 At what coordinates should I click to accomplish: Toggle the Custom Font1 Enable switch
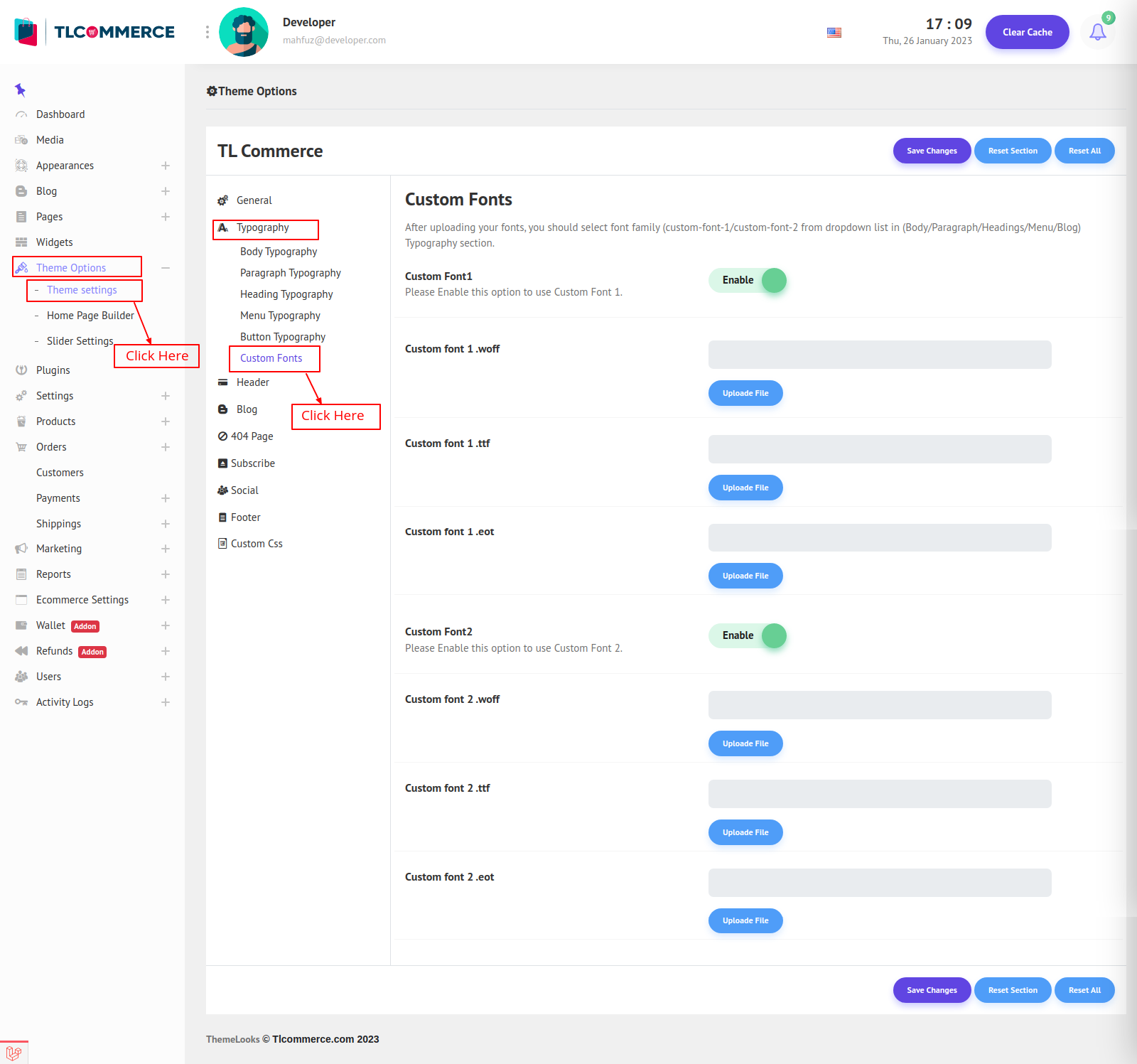coord(748,280)
